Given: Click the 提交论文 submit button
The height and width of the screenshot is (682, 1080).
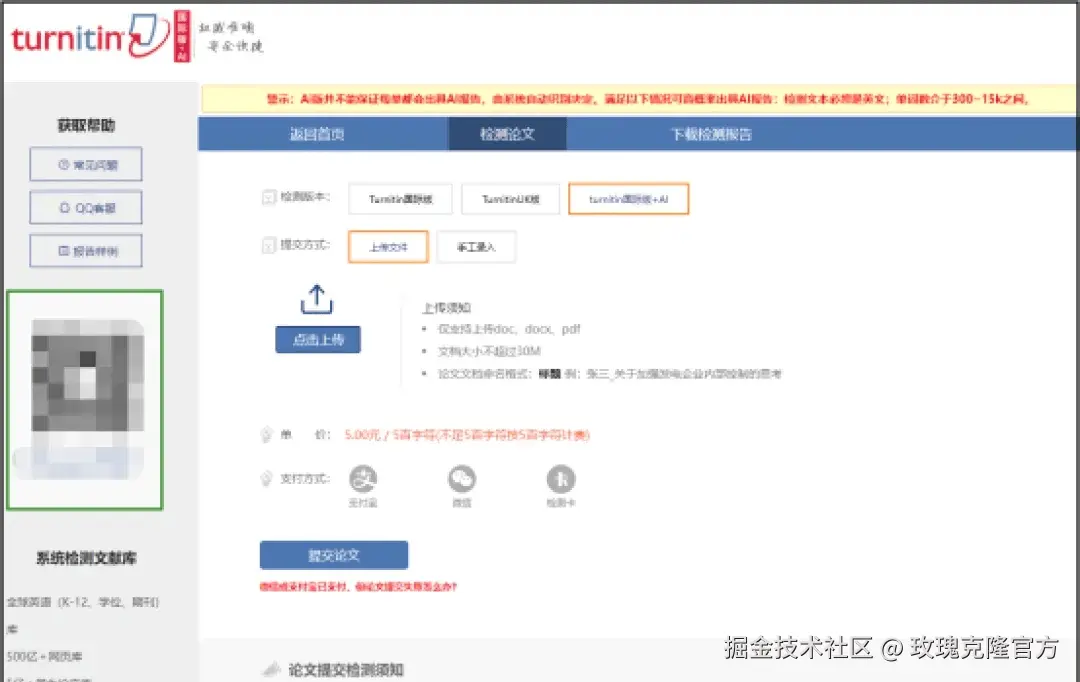Looking at the screenshot, I should 334,555.
